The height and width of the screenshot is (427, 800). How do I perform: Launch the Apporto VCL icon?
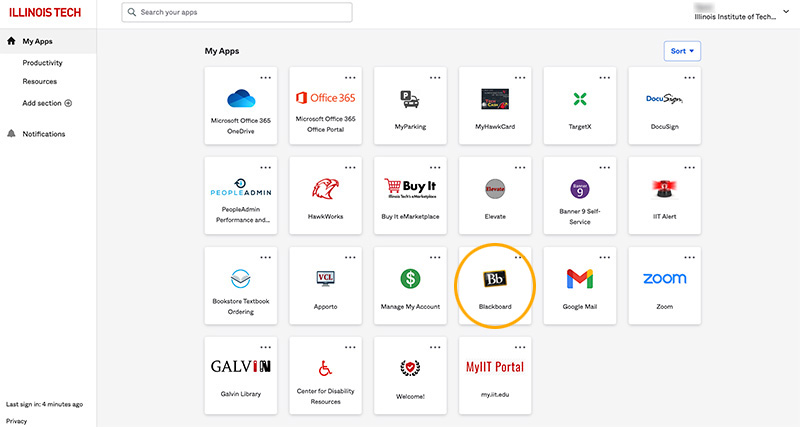(326, 279)
